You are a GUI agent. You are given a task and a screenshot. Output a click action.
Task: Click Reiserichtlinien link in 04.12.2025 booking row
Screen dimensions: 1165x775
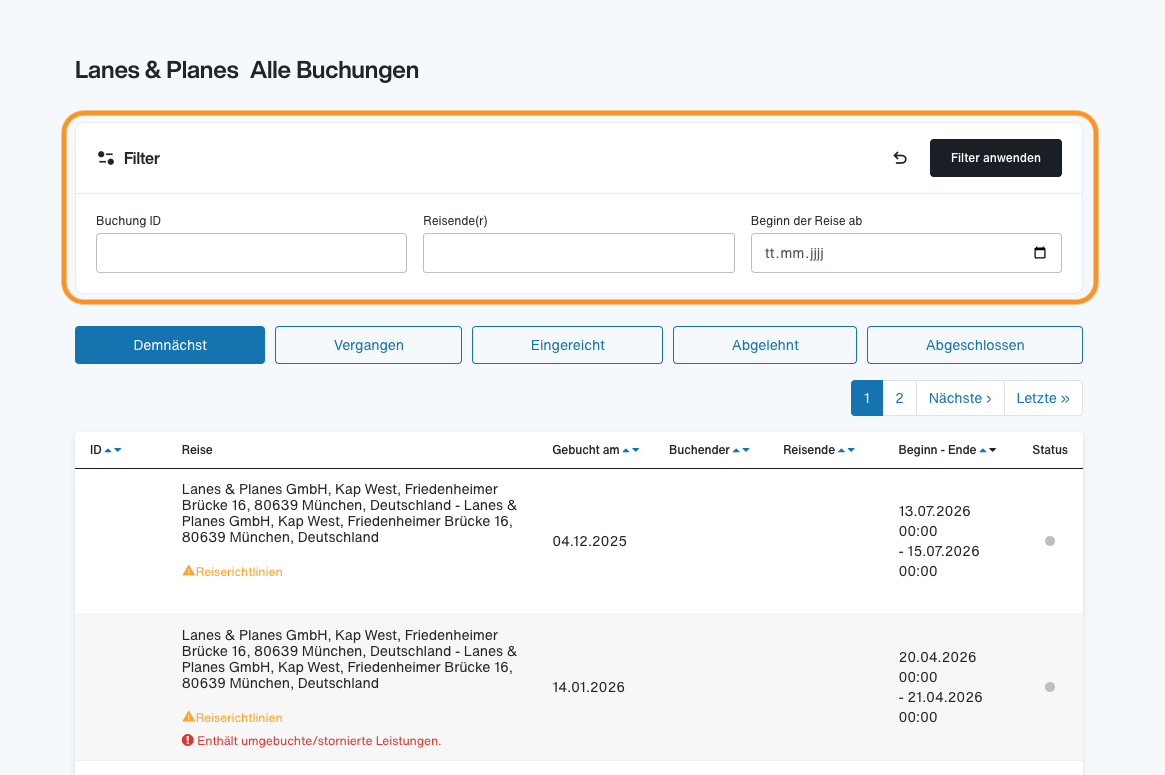pyautogui.click(x=239, y=571)
